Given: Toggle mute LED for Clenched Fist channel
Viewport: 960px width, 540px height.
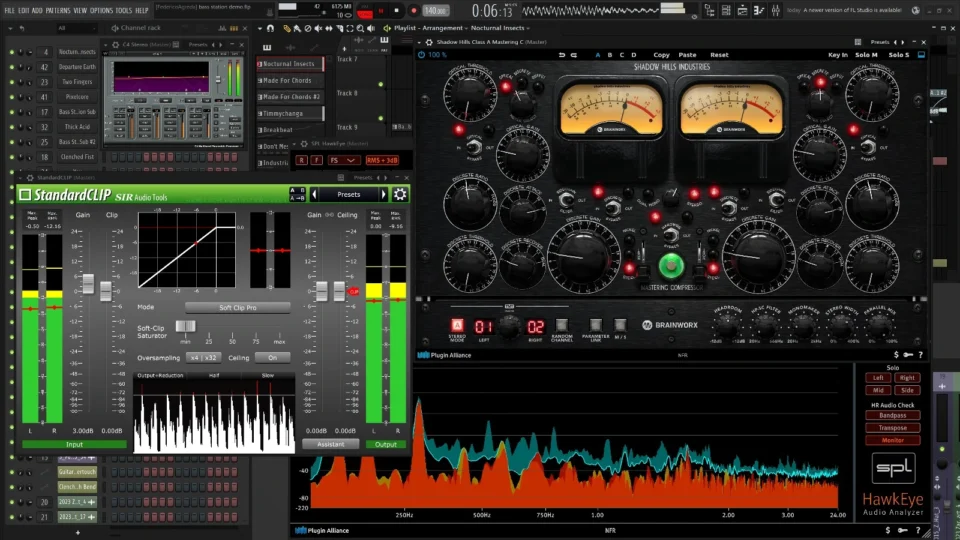Looking at the screenshot, I should tap(12, 157).
